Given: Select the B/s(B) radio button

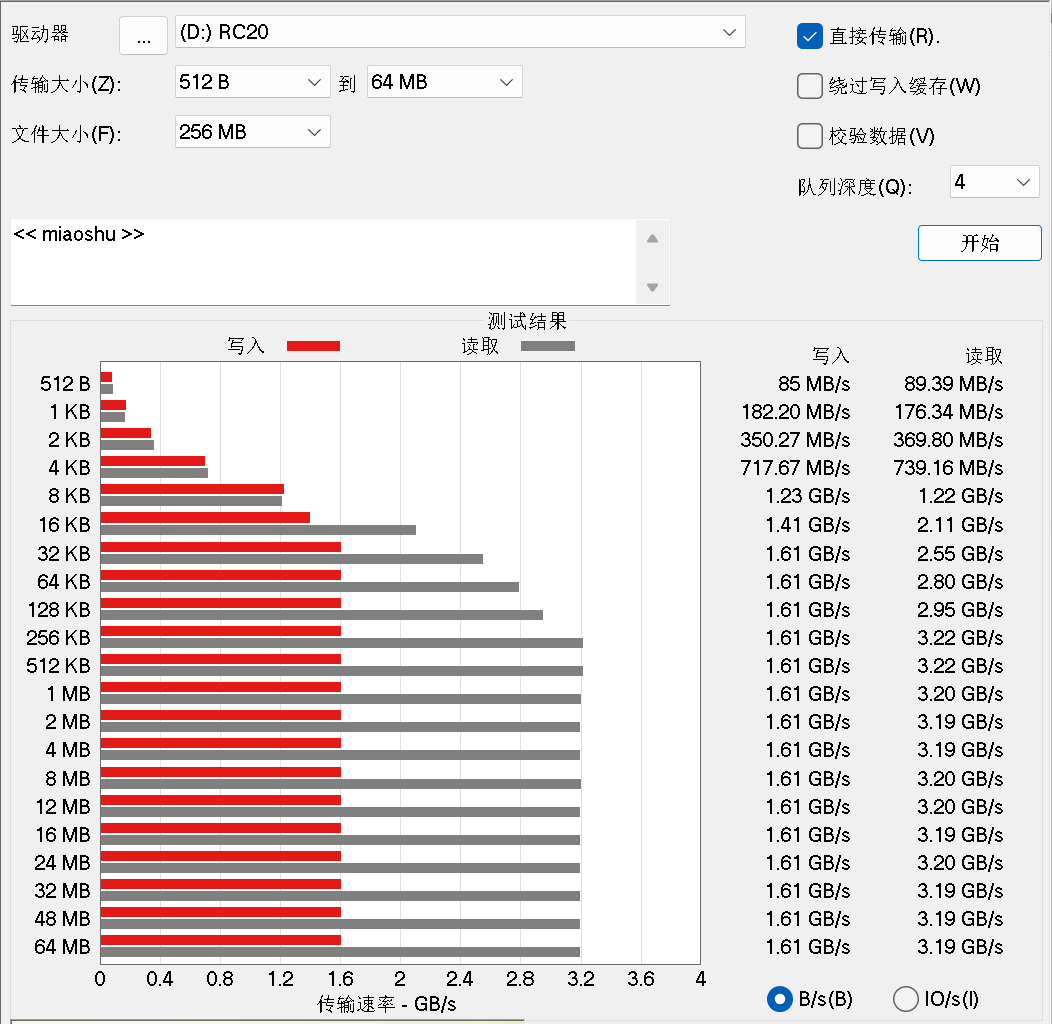Looking at the screenshot, I should (x=780, y=999).
